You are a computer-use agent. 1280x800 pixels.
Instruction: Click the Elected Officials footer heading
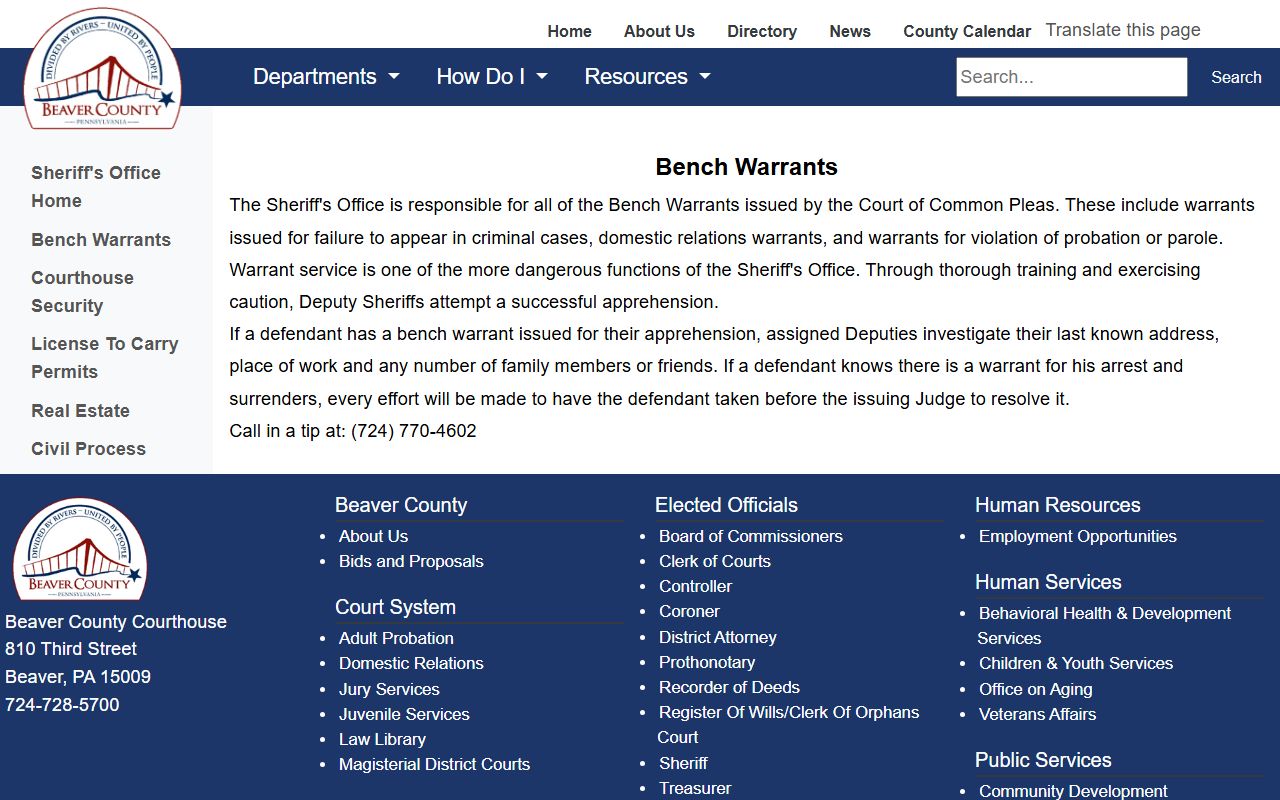pyautogui.click(x=726, y=505)
